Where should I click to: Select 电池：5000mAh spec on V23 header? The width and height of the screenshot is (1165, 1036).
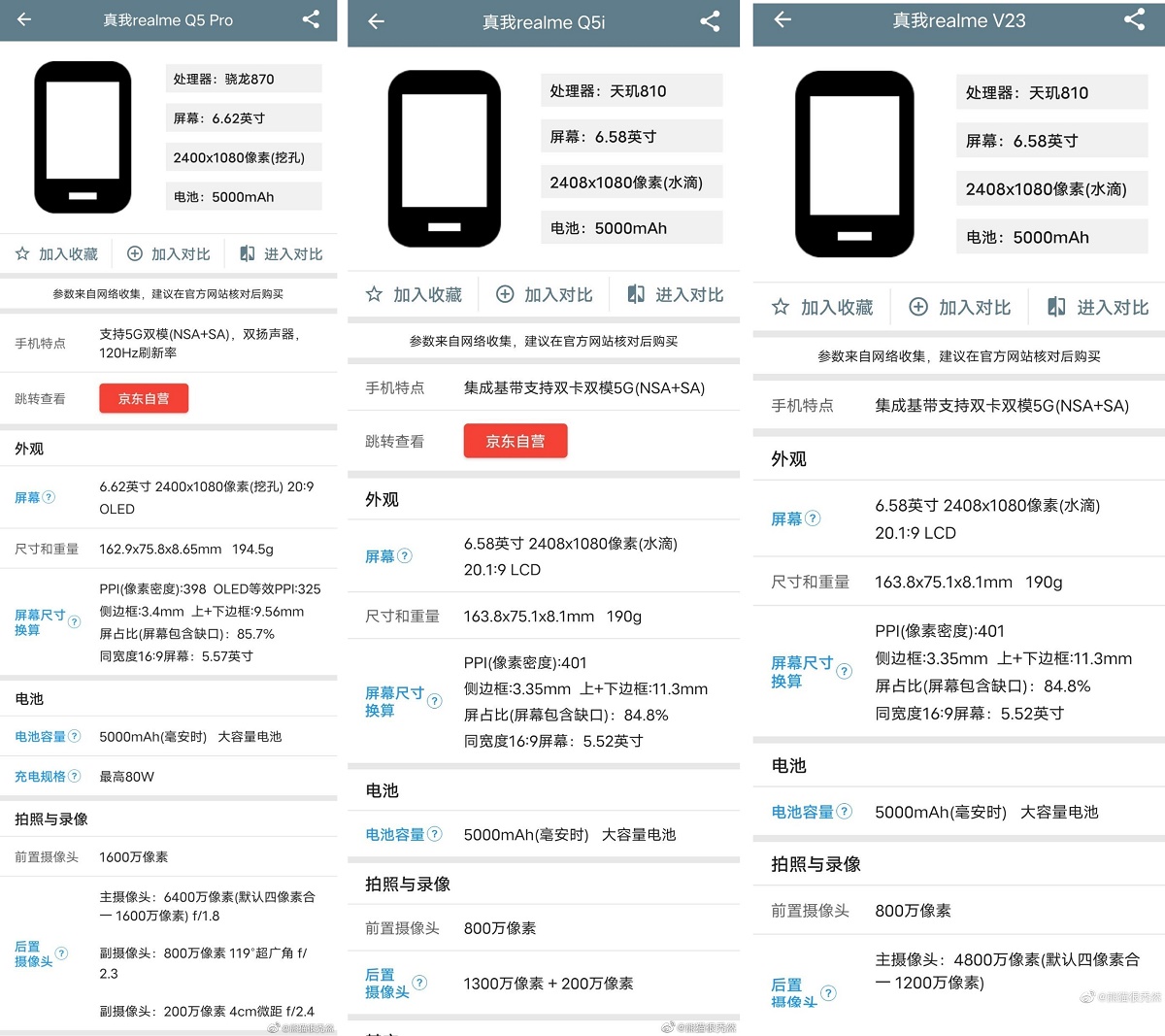coord(1052,237)
